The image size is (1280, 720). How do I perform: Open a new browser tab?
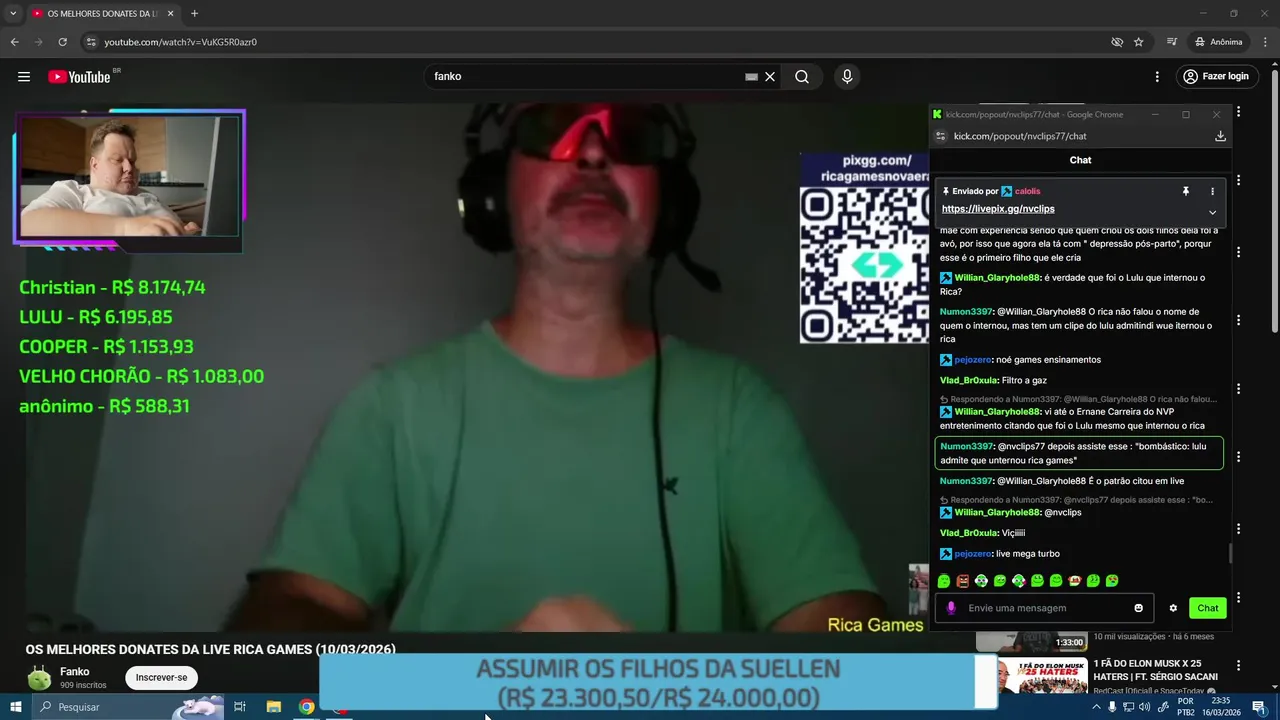tap(194, 14)
